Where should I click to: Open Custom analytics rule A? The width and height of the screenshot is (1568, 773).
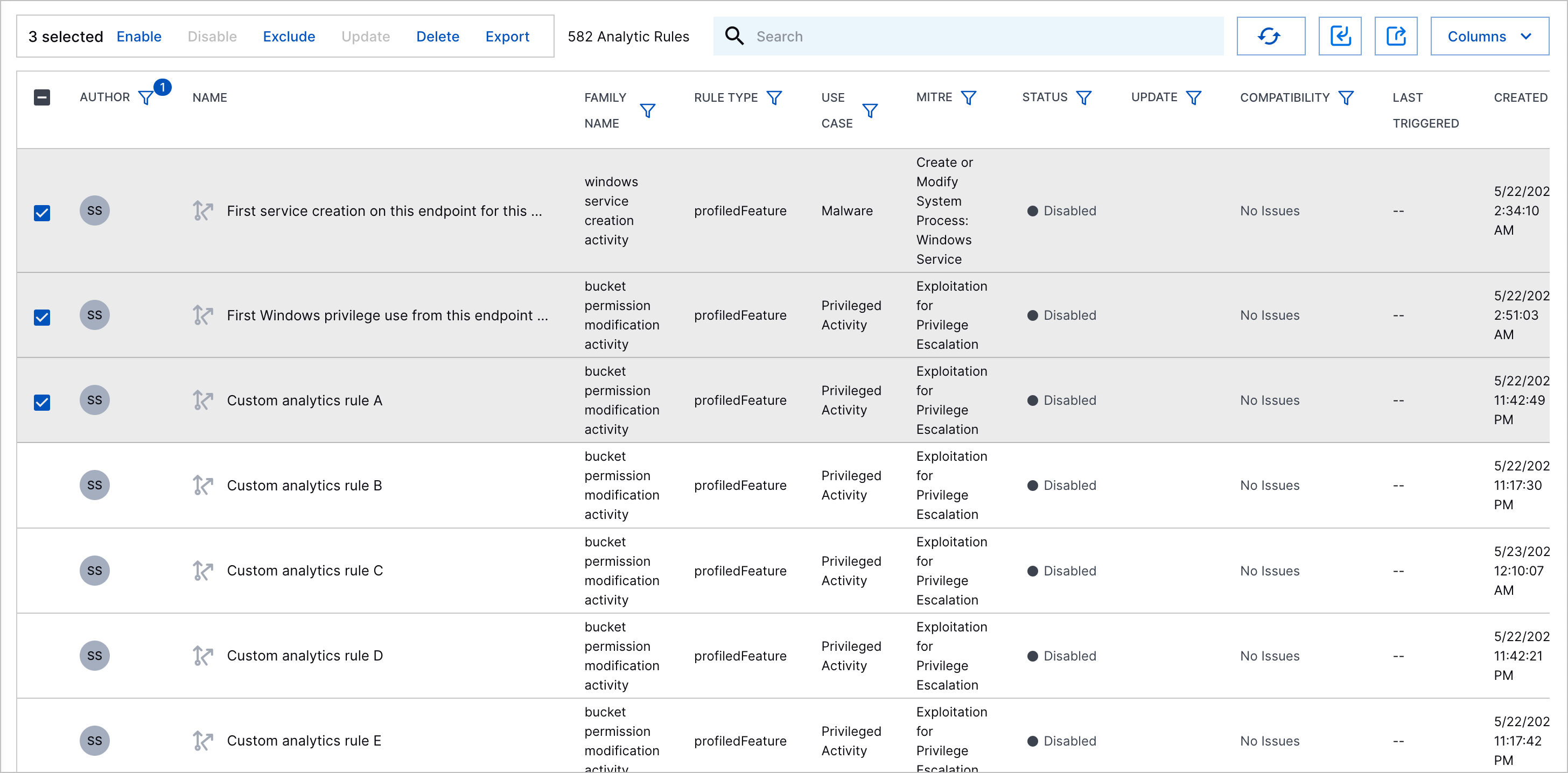304,400
